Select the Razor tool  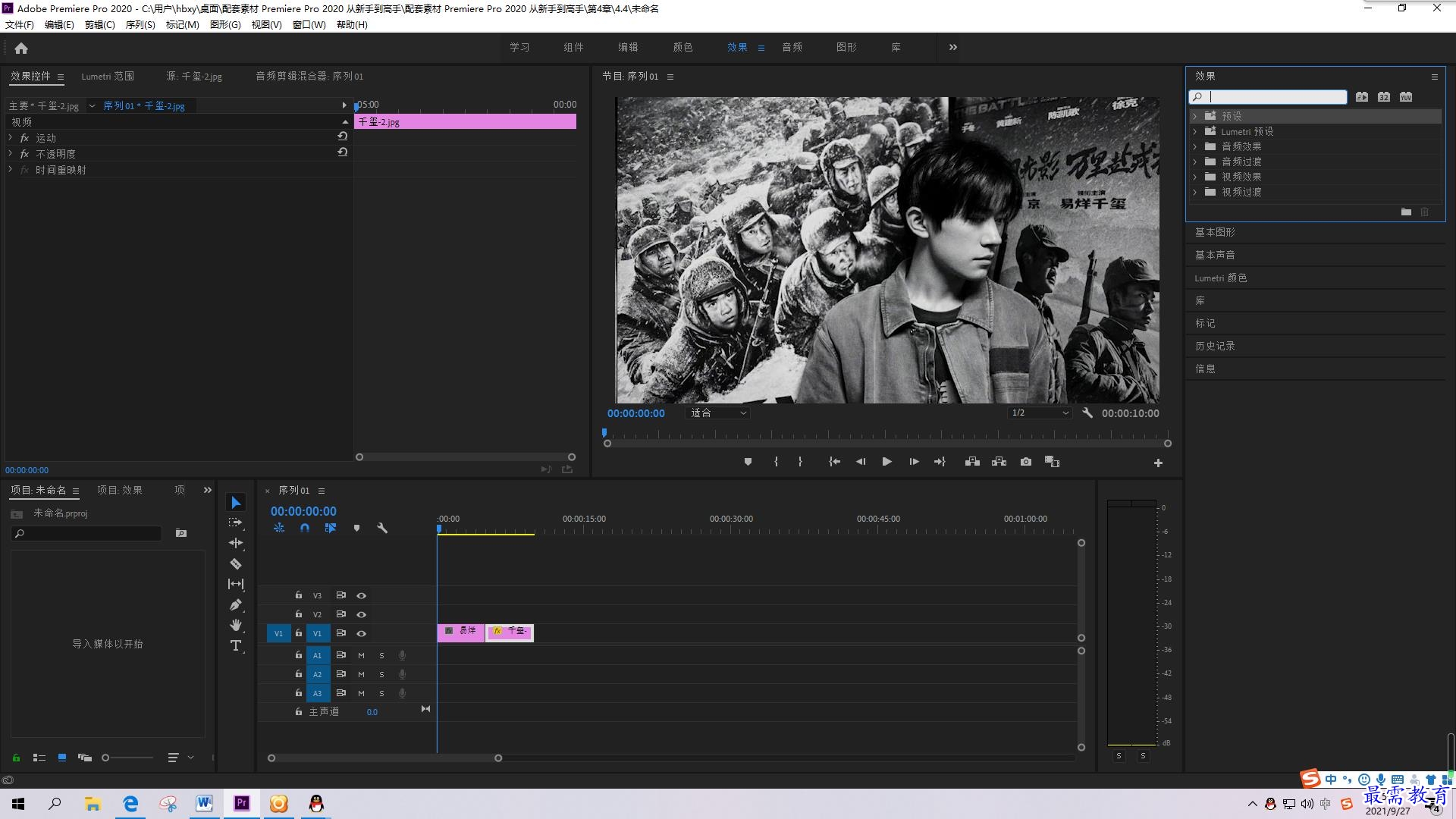pyautogui.click(x=236, y=563)
